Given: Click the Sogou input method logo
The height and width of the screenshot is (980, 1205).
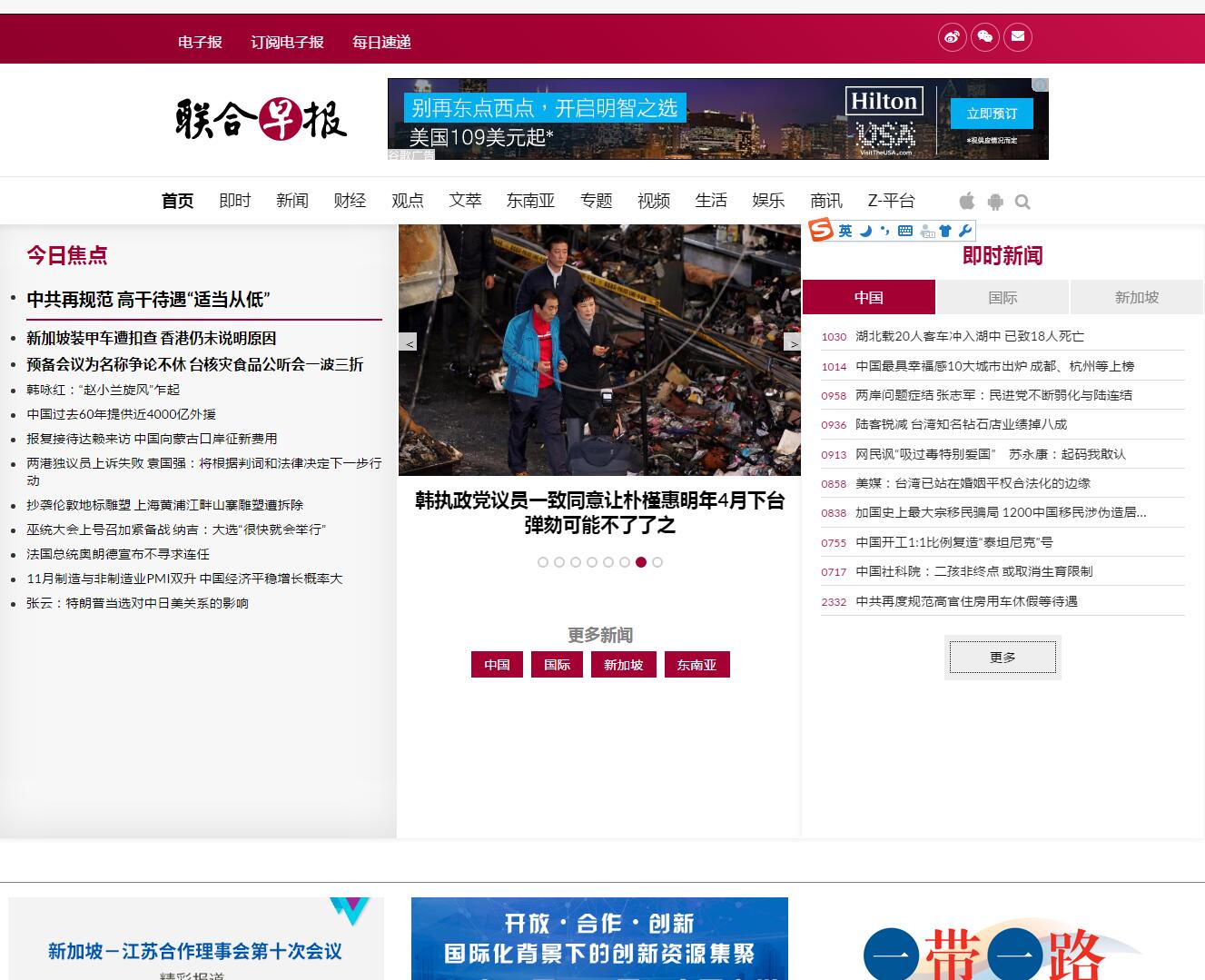Looking at the screenshot, I should point(820,231).
